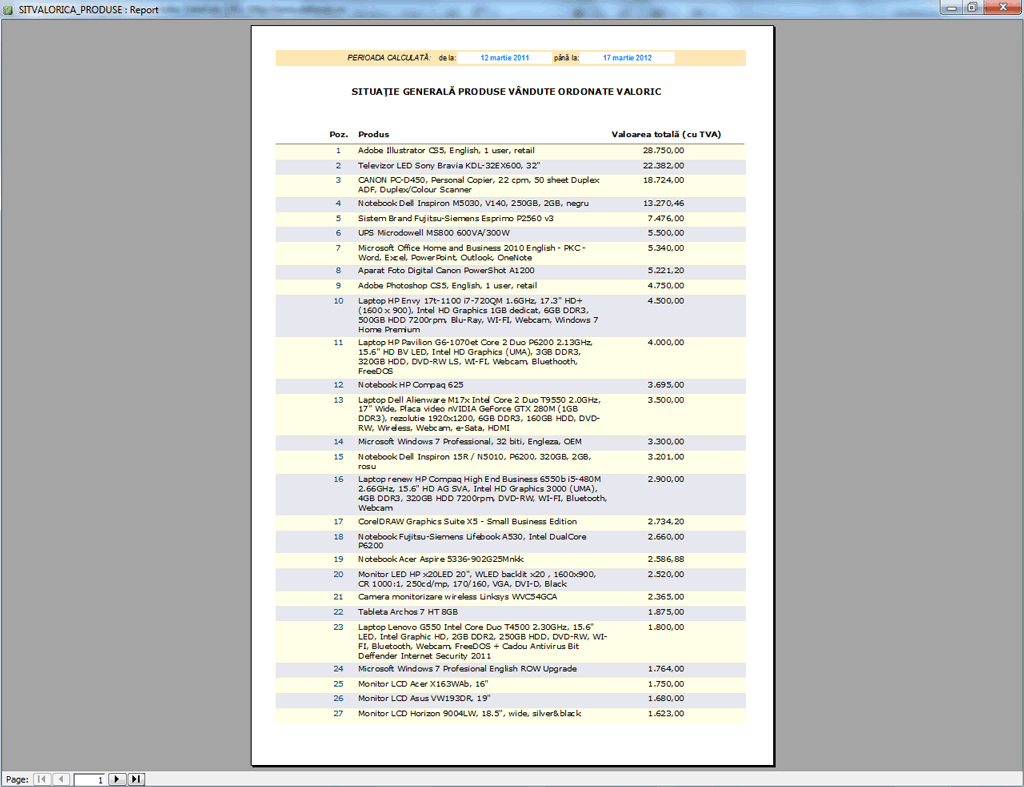Select Televizor LED Sony Bravia row
The width and height of the screenshot is (1024, 787).
point(510,166)
